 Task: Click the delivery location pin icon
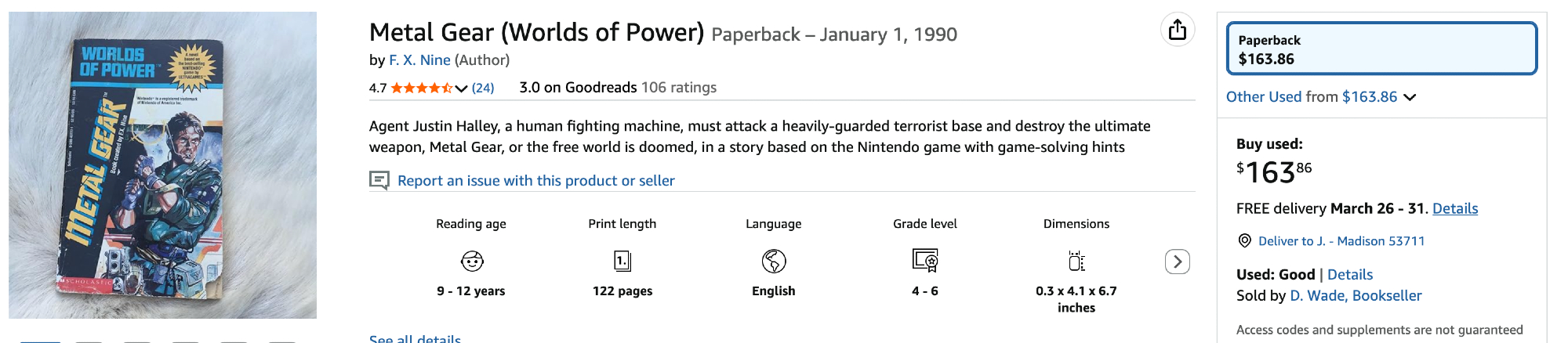[x=1244, y=241]
